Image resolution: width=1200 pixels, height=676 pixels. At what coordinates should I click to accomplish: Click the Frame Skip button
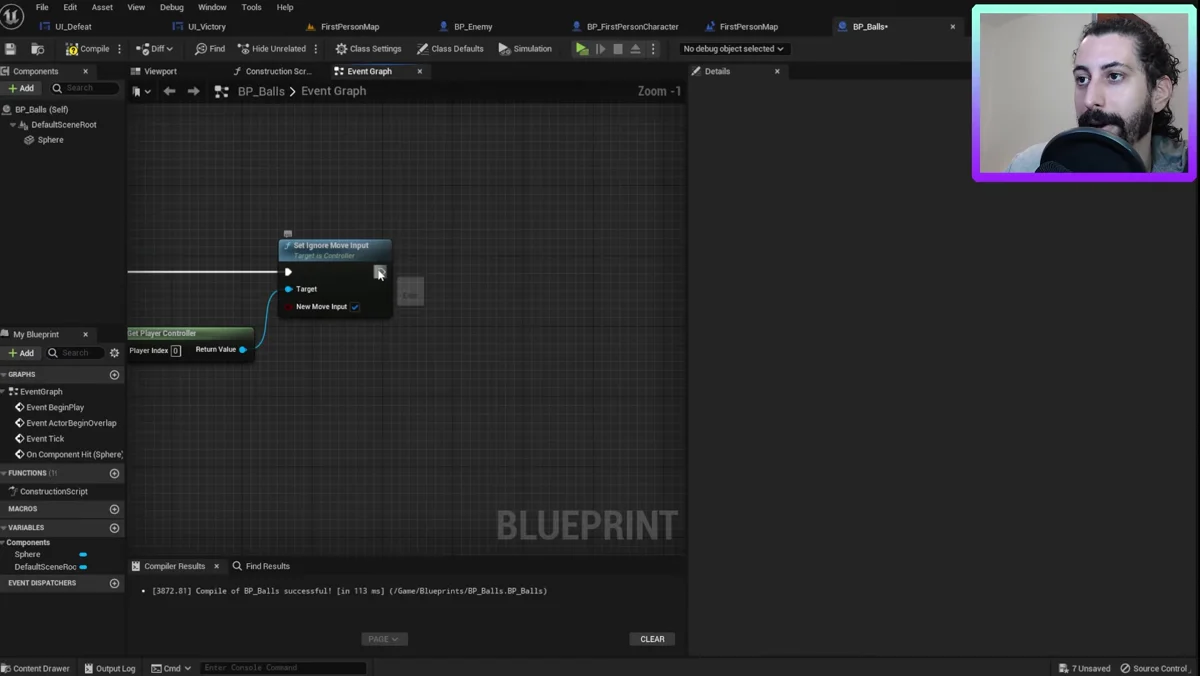click(x=601, y=49)
